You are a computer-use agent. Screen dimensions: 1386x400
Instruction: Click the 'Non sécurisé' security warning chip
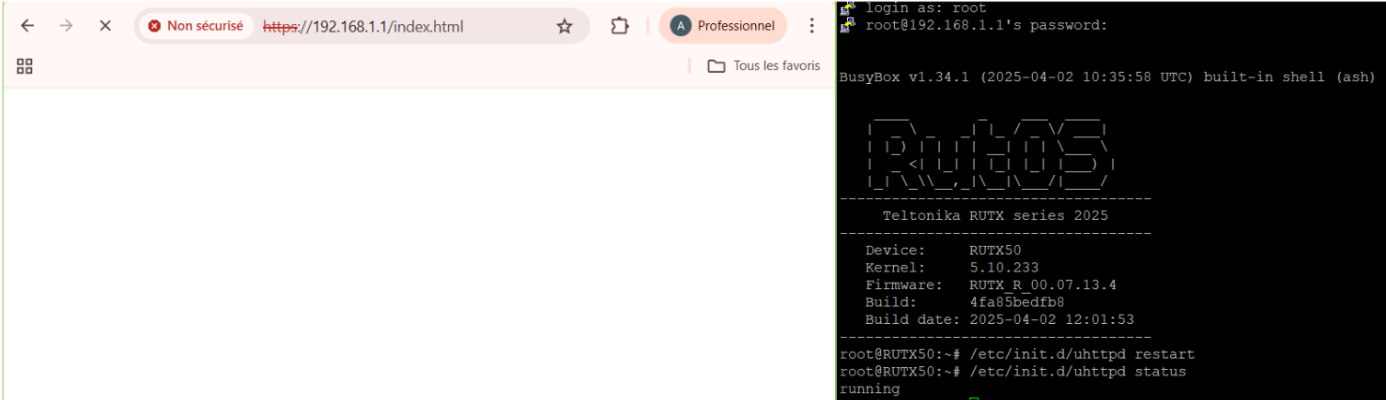point(196,26)
